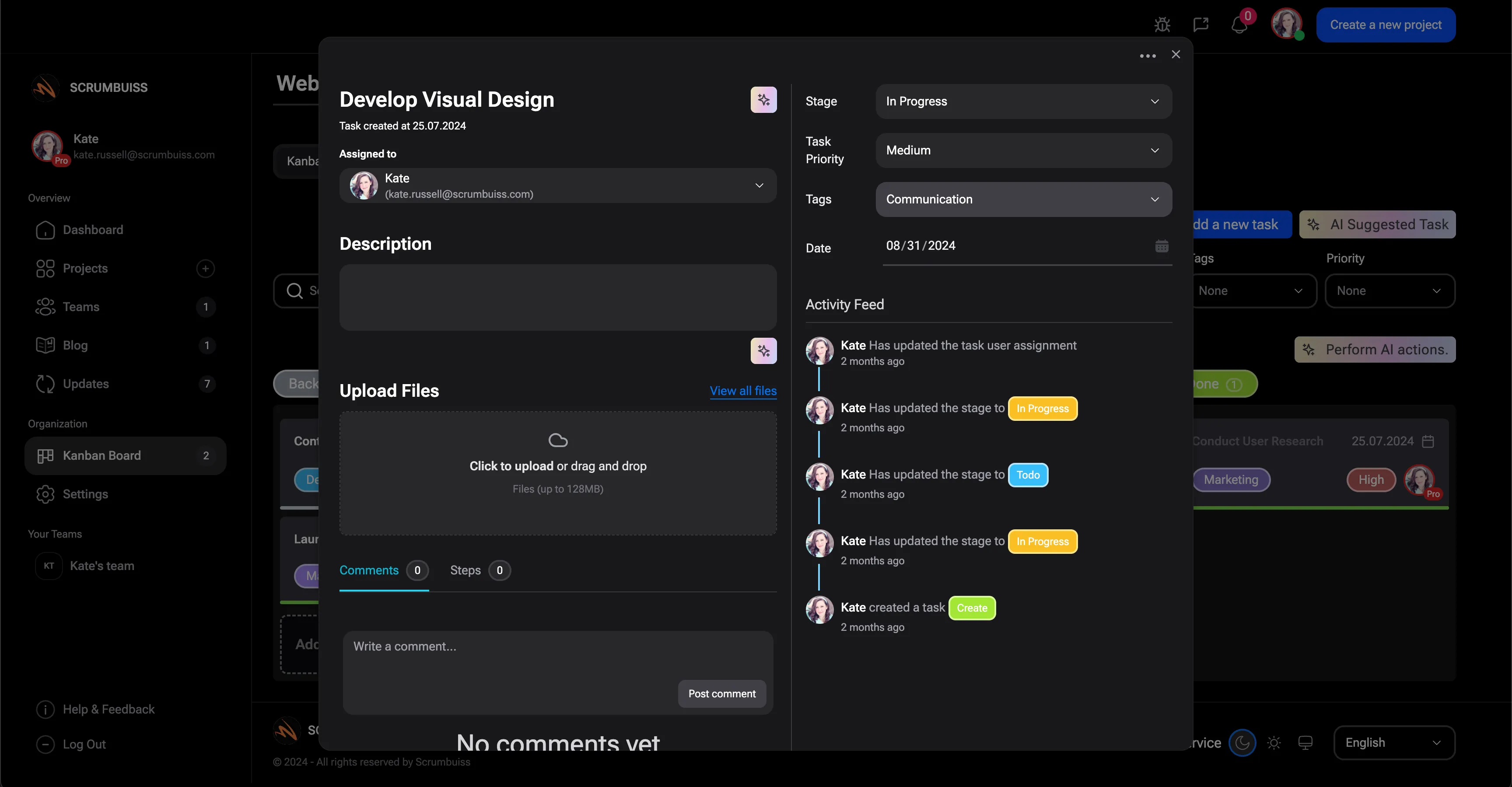The image size is (1512, 787).
Task: Select system theme monitor toggle
Action: pos(1305,743)
